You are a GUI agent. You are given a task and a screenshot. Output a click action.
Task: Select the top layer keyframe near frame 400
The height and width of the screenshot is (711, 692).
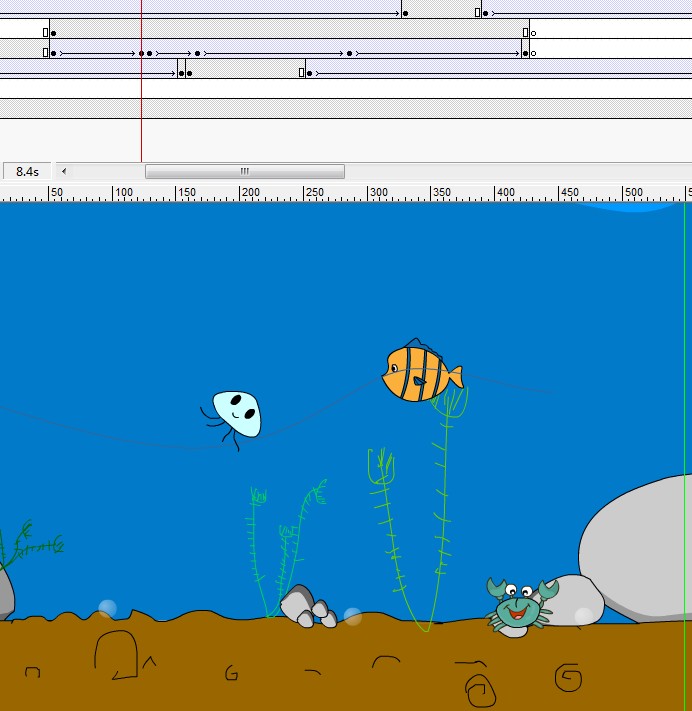(404, 13)
